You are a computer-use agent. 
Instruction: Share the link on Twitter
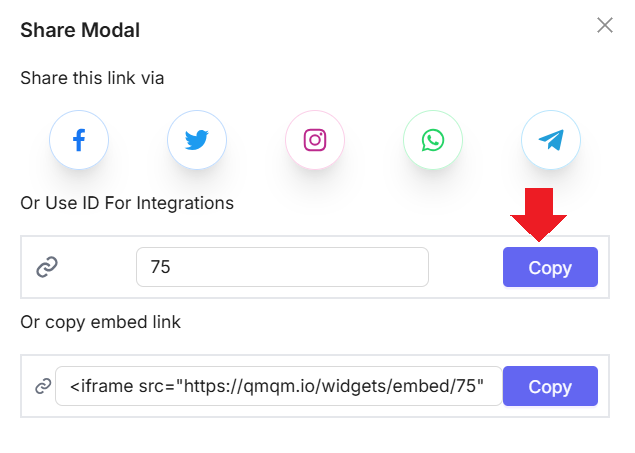(x=197, y=140)
